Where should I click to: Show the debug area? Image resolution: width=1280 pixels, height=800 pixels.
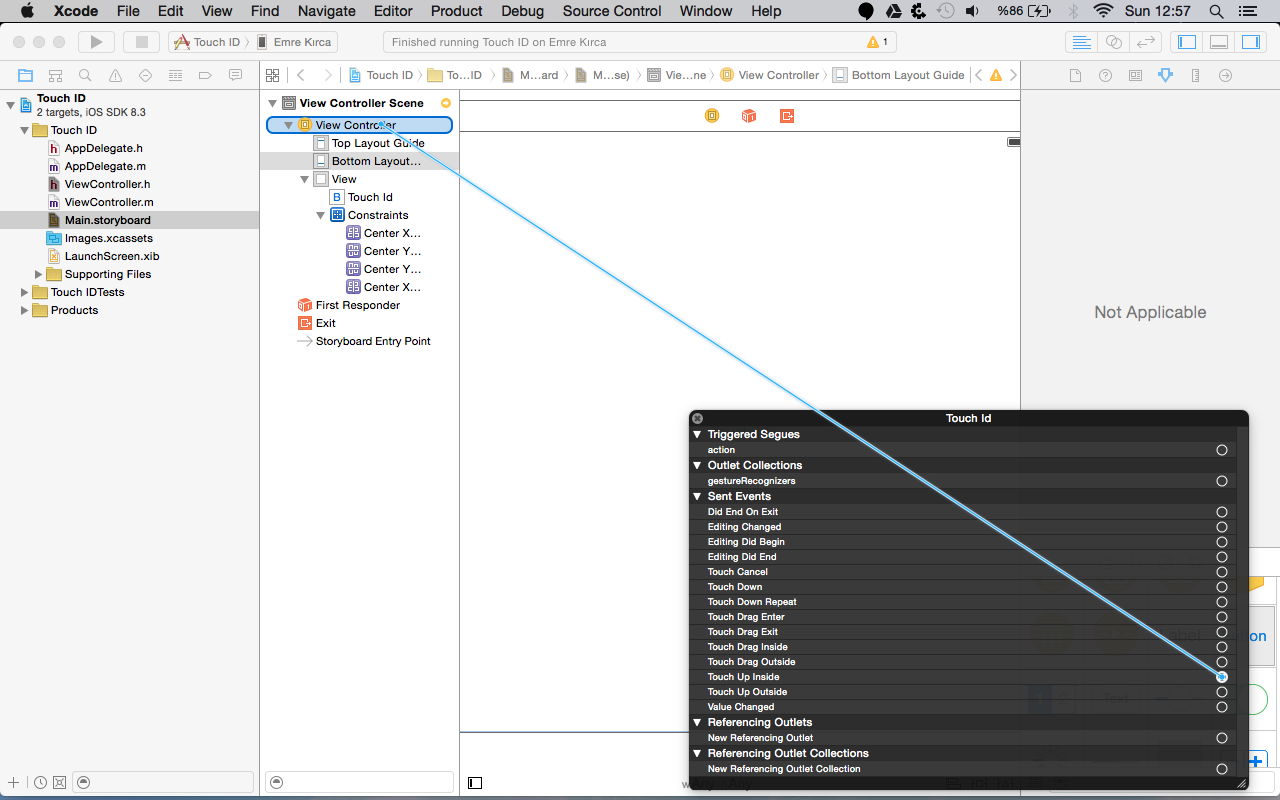click(x=1219, y=42)
